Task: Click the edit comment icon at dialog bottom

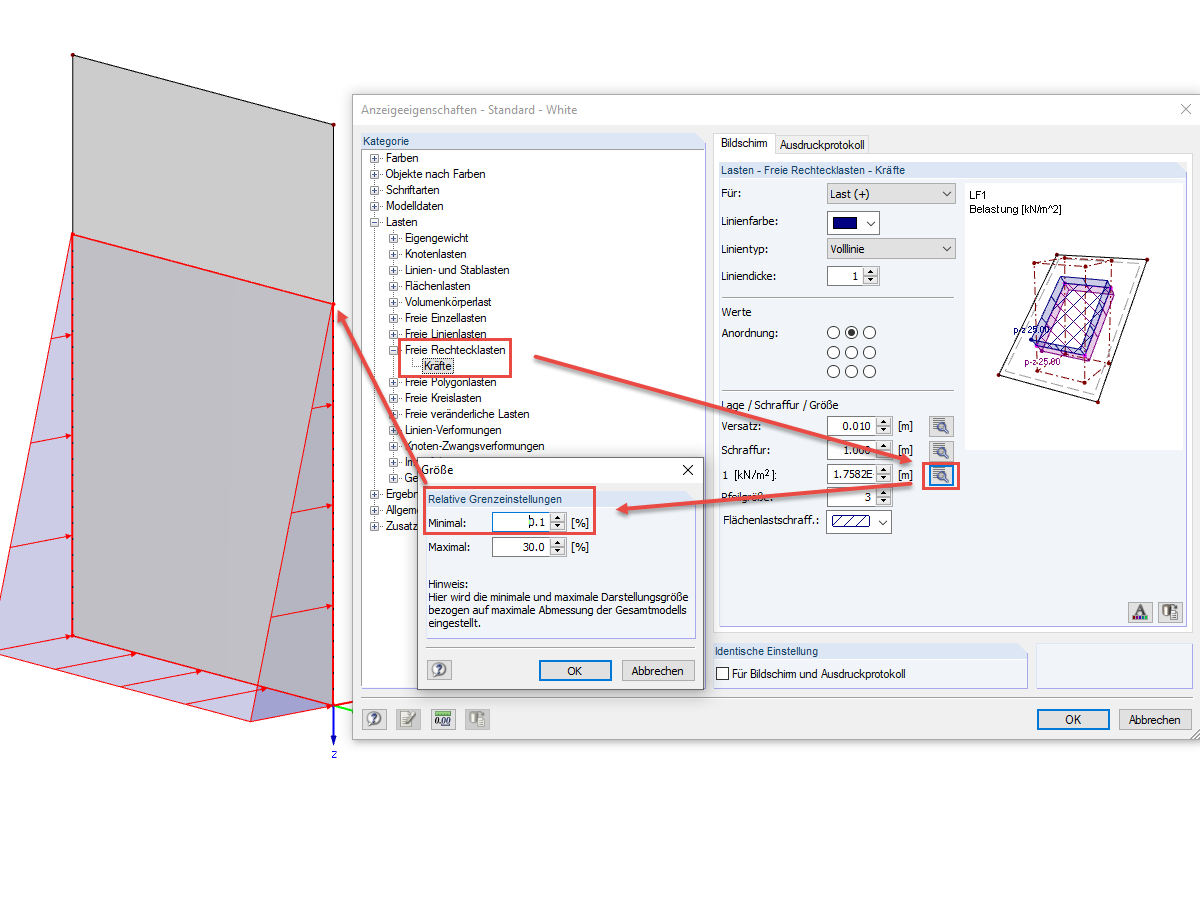Action: (x=408, y=718)
